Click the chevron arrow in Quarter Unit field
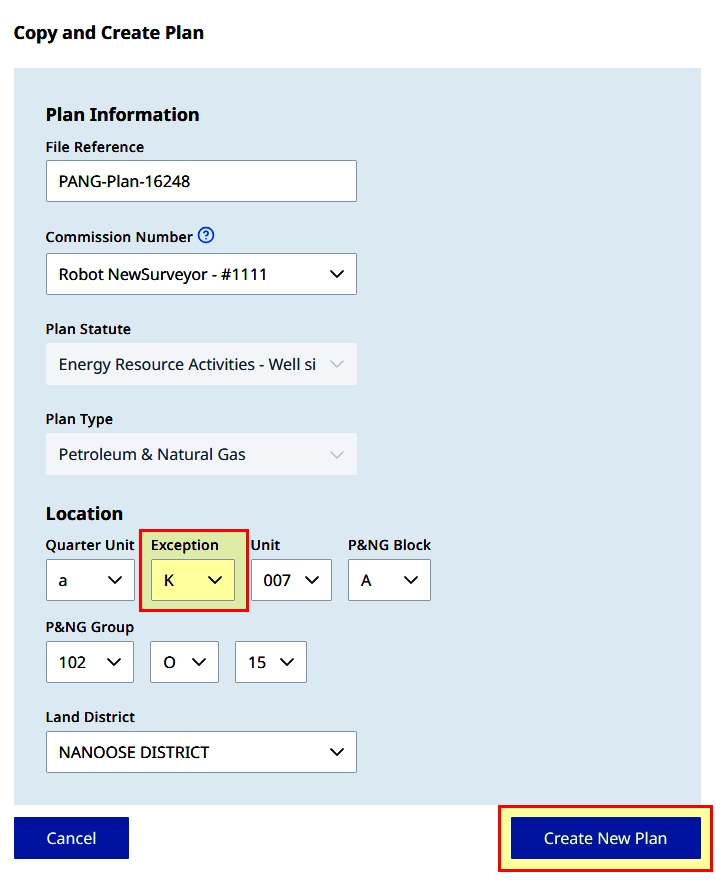 tap(115, 580)
